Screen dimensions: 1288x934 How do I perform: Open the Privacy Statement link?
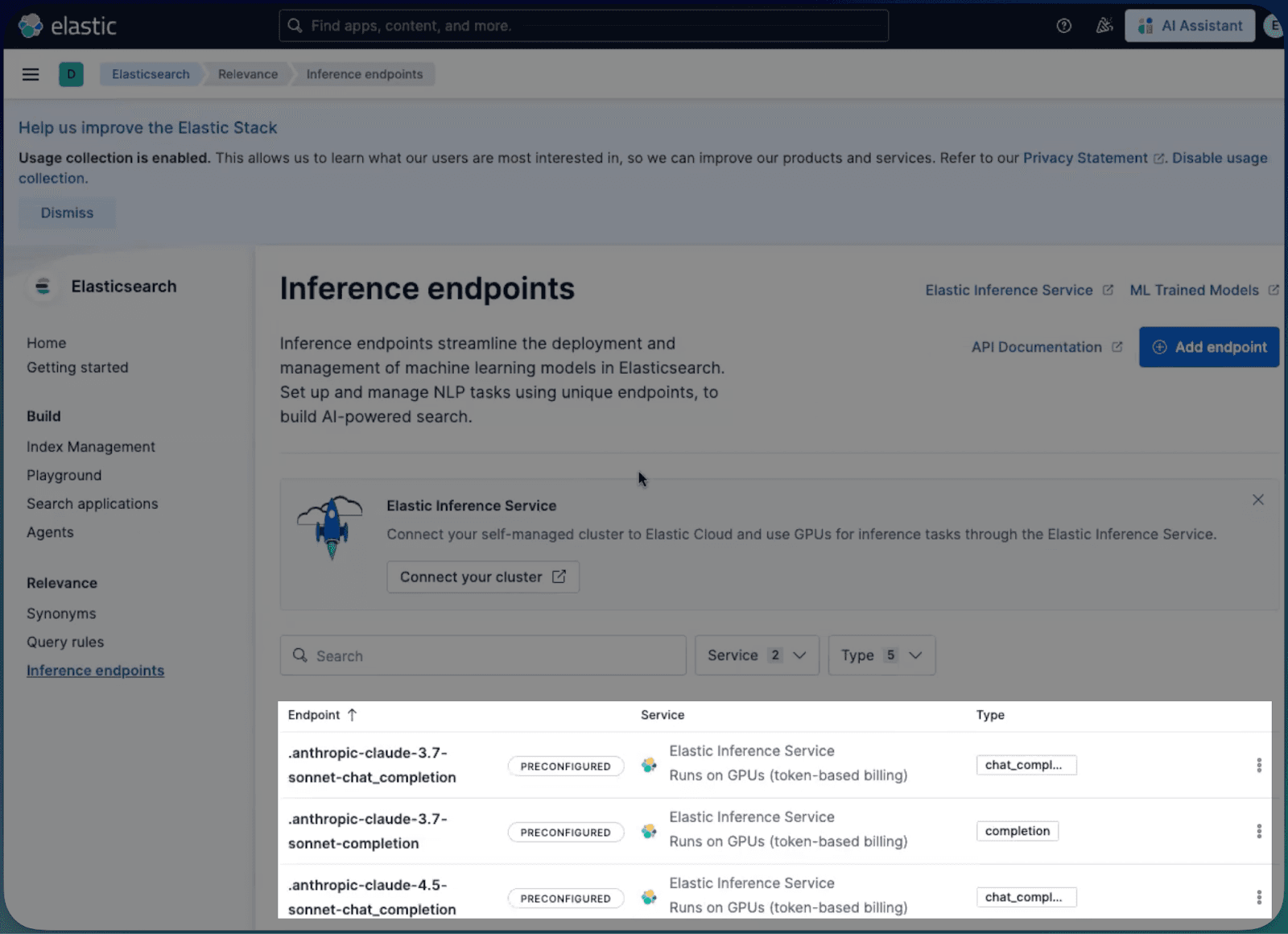click(x=1085, y=158)
